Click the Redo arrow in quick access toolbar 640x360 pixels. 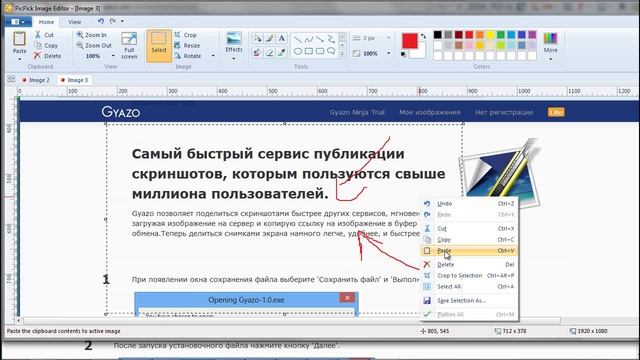[113, 21]
